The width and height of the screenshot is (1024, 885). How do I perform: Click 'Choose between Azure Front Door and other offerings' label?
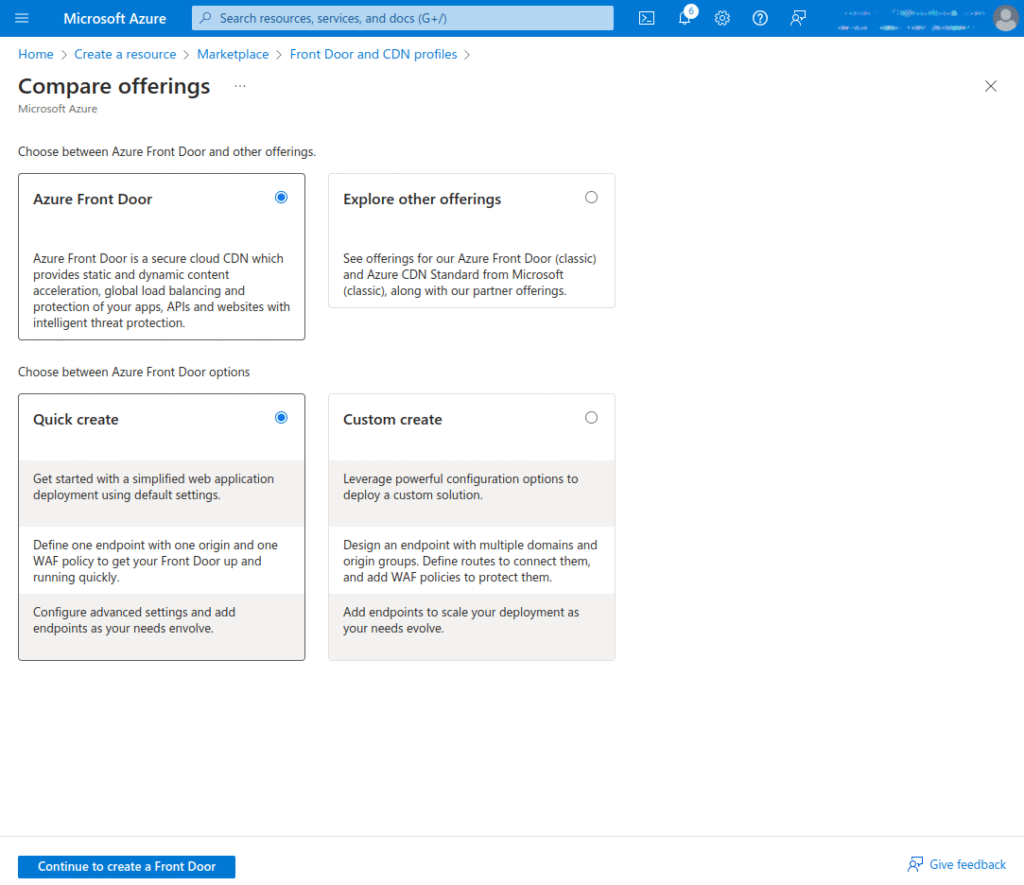167,152
